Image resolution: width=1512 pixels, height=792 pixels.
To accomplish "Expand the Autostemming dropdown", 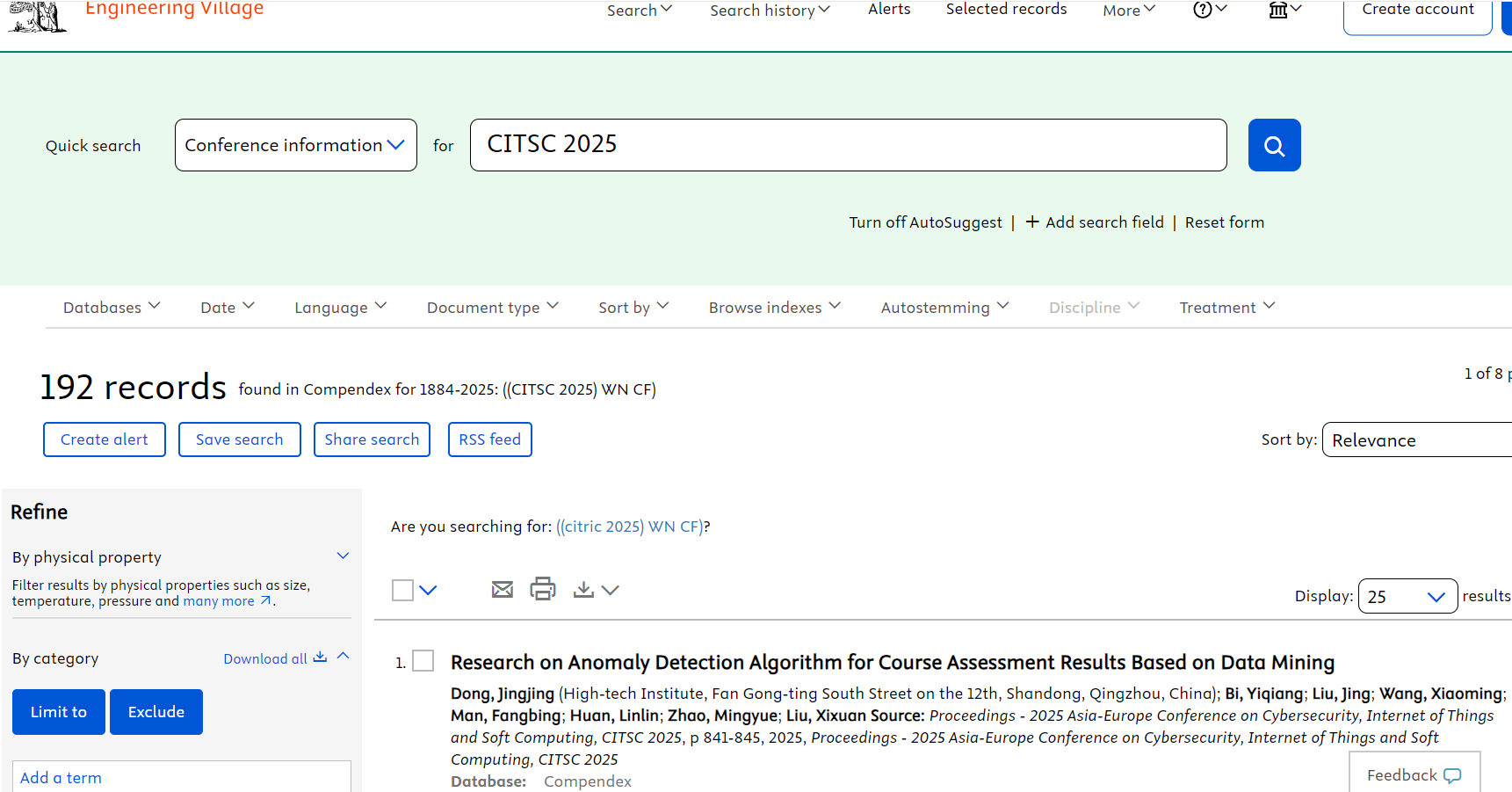I will pyautogui.click(x=945, y=307).
